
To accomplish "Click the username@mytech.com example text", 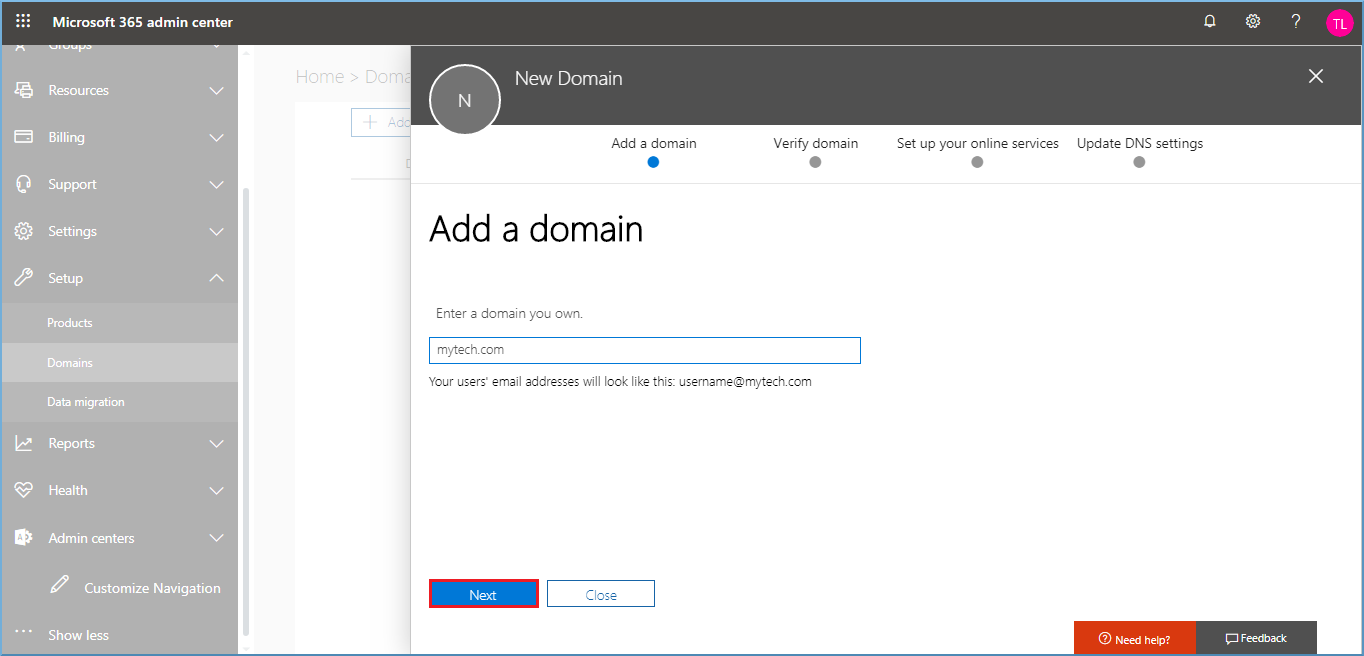I will click(745, 382).
